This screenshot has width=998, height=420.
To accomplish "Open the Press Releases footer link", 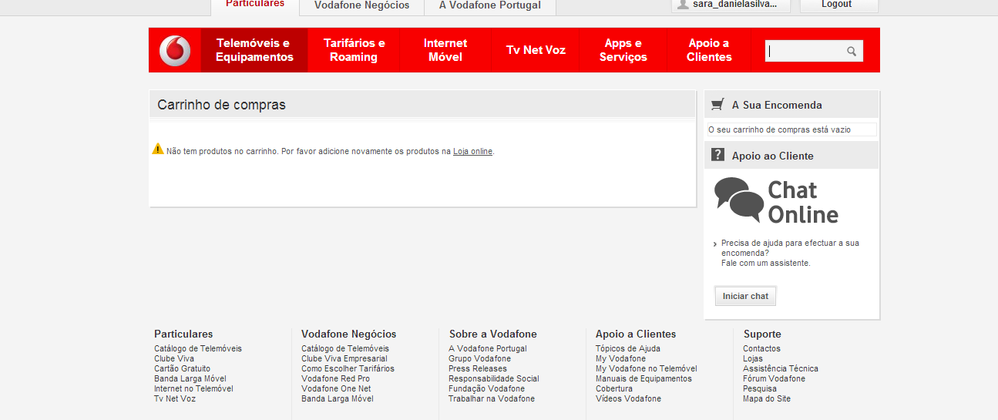I will click(x=478, y=368).
